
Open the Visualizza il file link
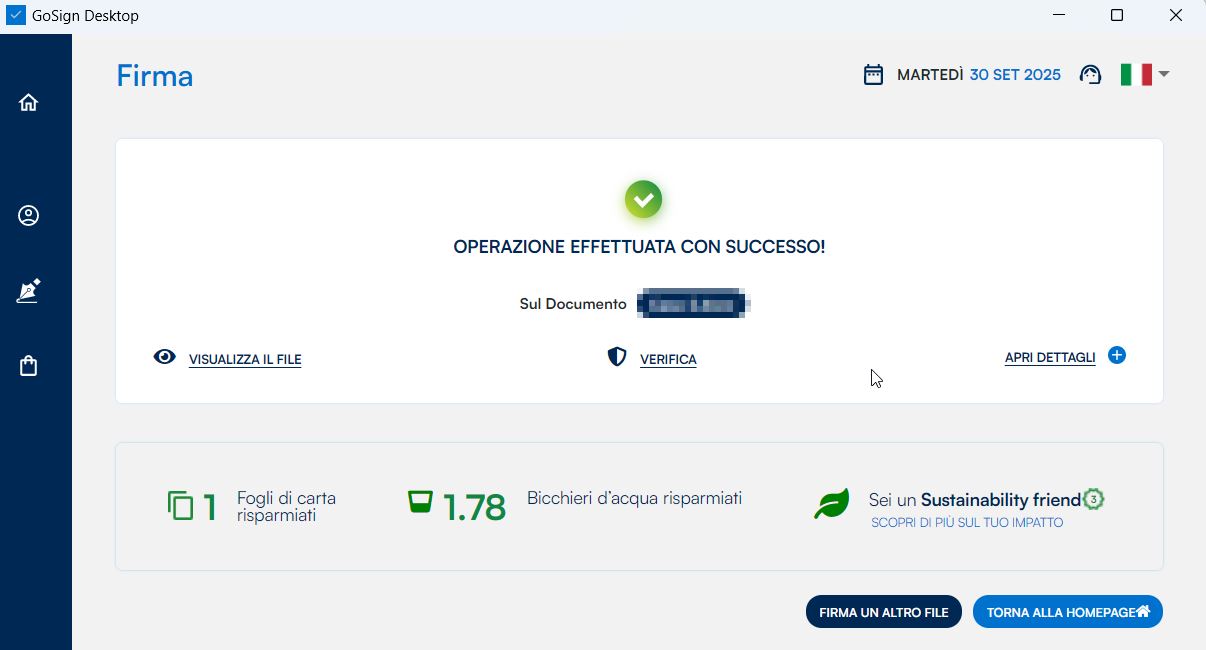click(245, 360)
